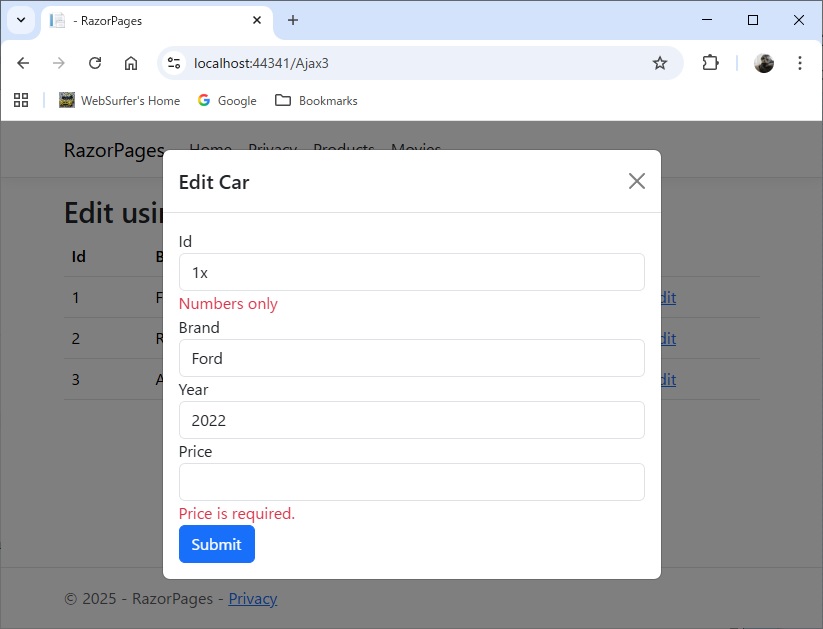
Task: Reload the page with the refresh icon
Action: pos(95,63)
